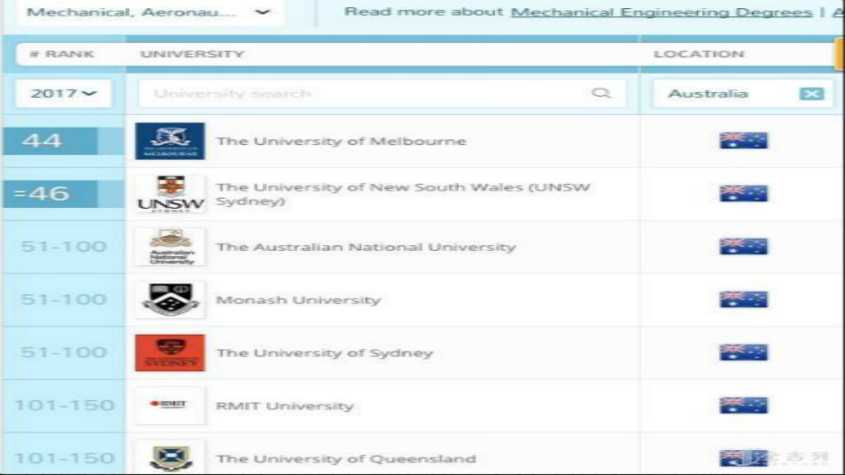
Task: Open the UNSW Sydney logo
Action: pyautogui.click(x=170, y=194)
